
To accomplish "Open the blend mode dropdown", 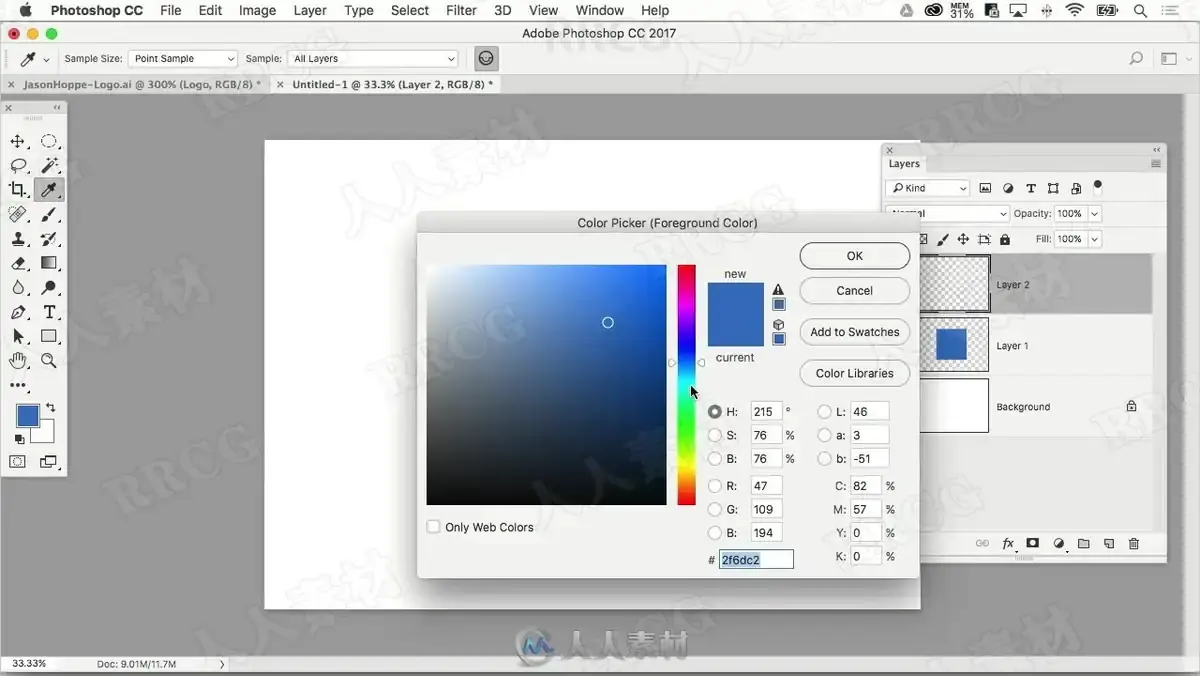I will 948,214.
